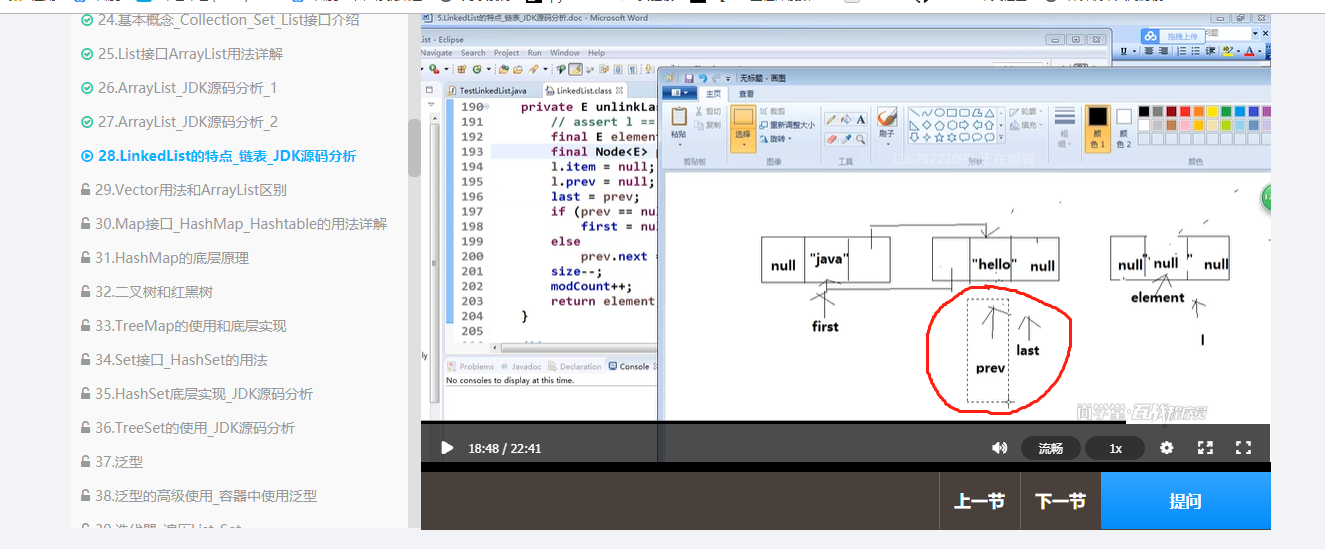This screenshot has height=549, width=1325.
Task: Enter web-page fullscreen mode
Action: pyautogui.click(x=1205, y=448)
